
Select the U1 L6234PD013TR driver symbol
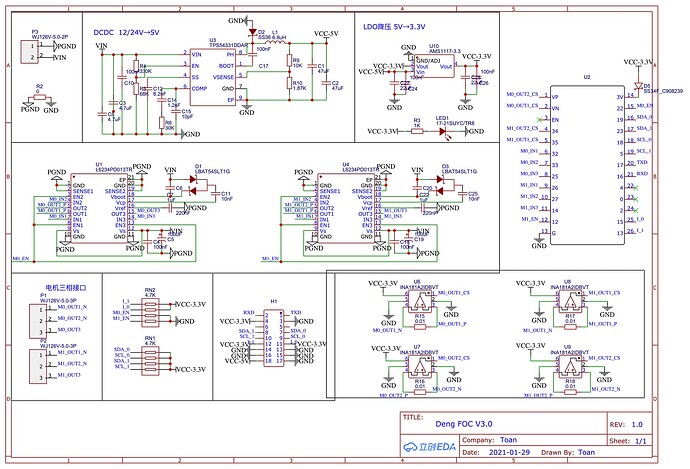point(99,208)
